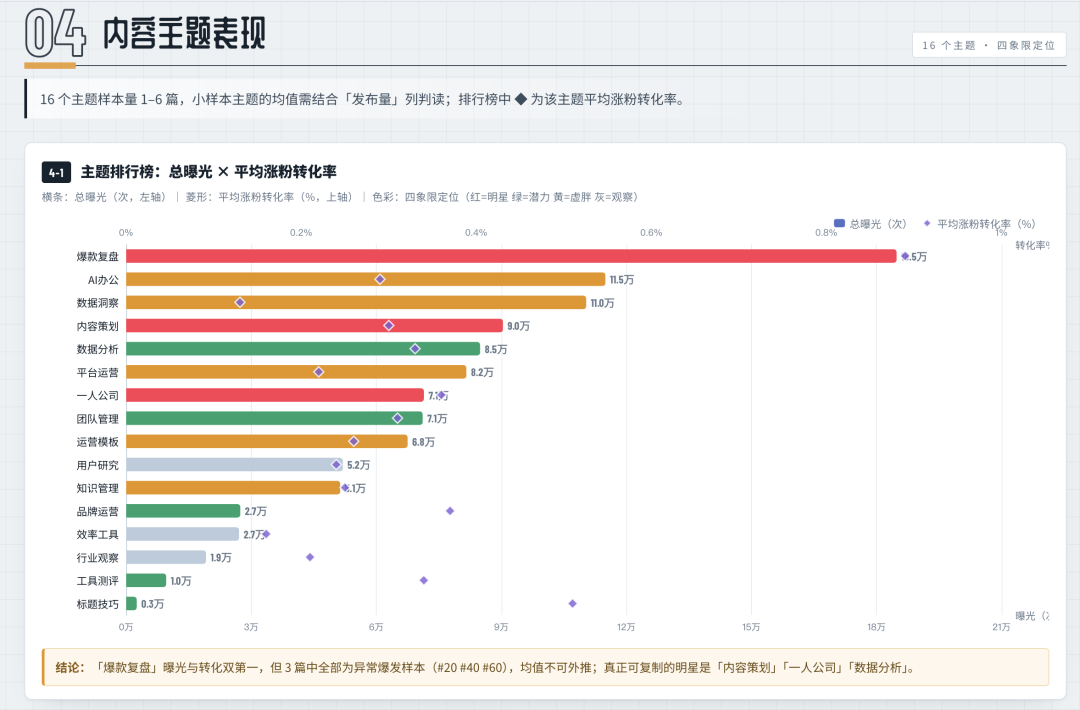Select the diamond marker on 运营模板 row
1080x710 pixels.
pos(353,441)
